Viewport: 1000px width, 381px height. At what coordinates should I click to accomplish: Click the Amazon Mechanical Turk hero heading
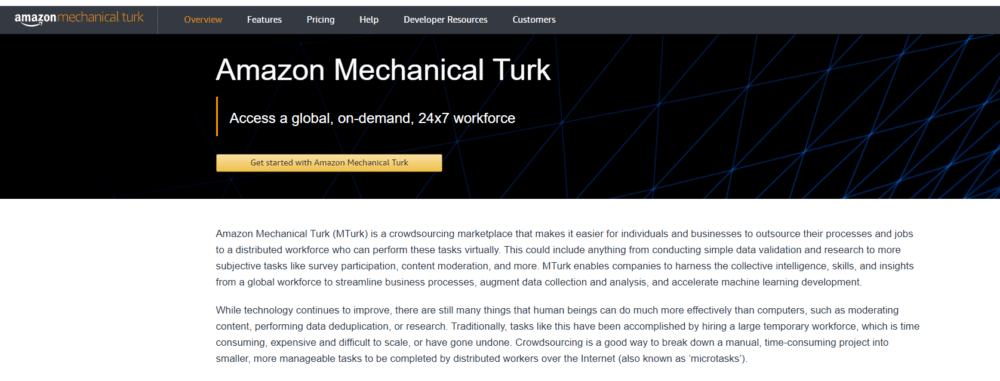click(383, 70)
